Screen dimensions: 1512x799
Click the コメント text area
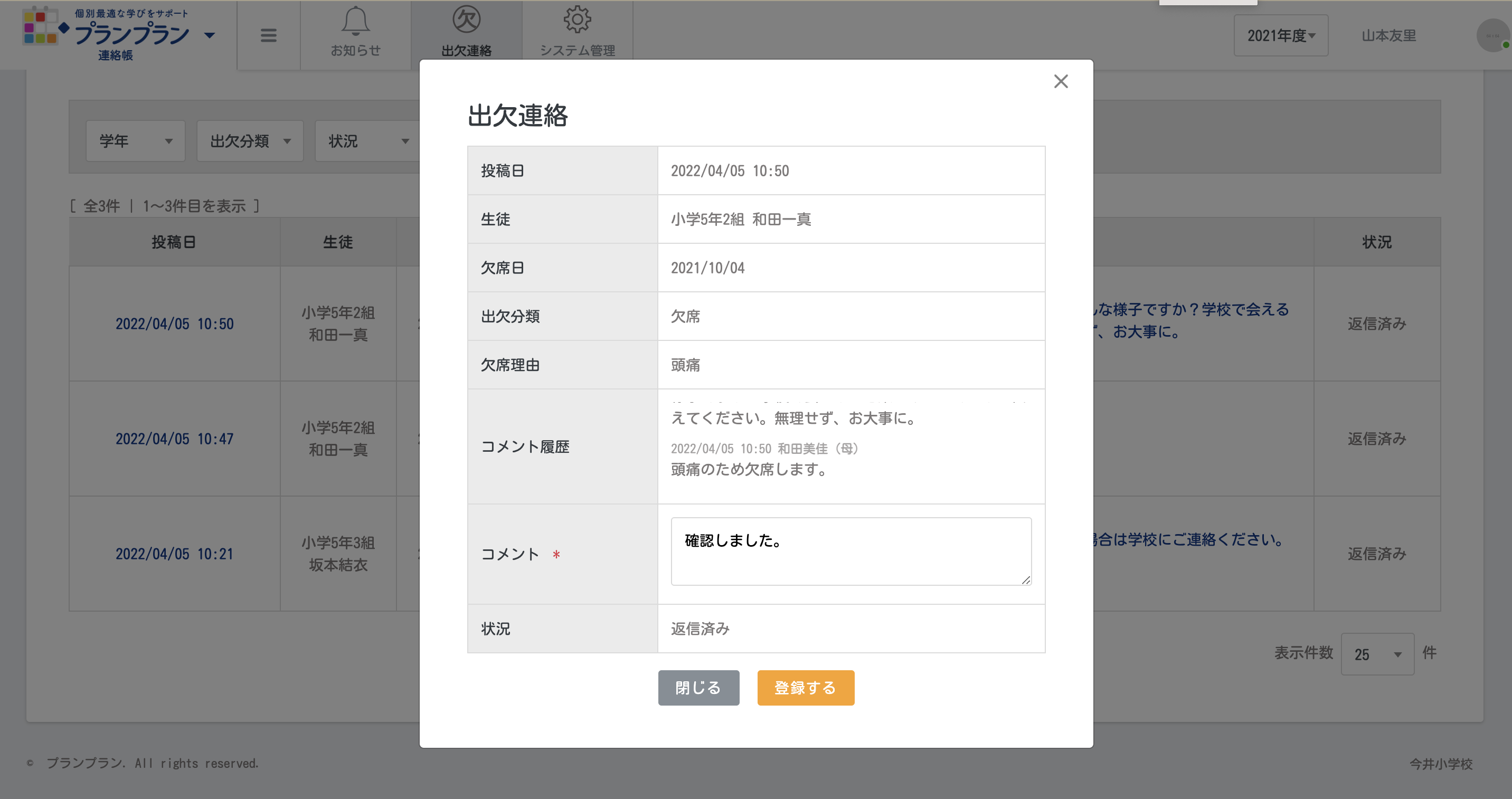coord(850,551)
